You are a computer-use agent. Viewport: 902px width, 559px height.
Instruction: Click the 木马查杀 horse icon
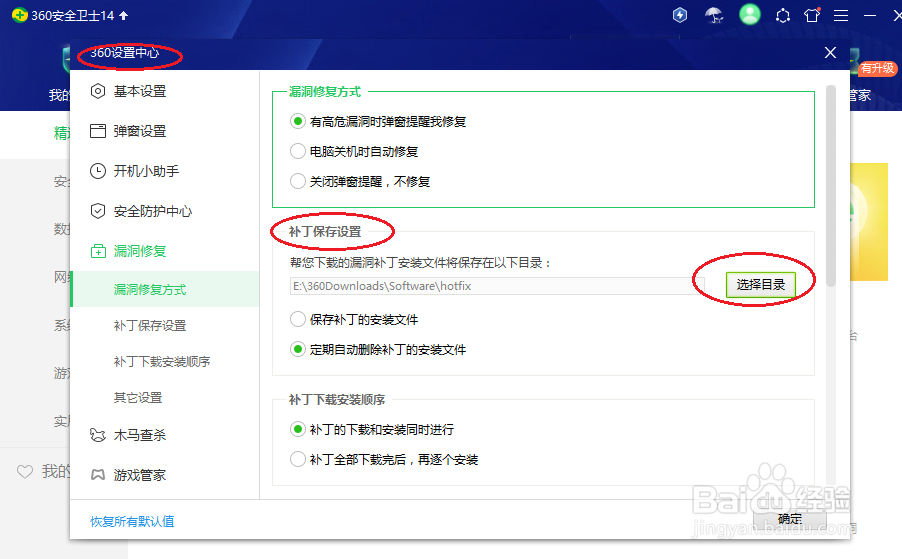click(98, 435)
